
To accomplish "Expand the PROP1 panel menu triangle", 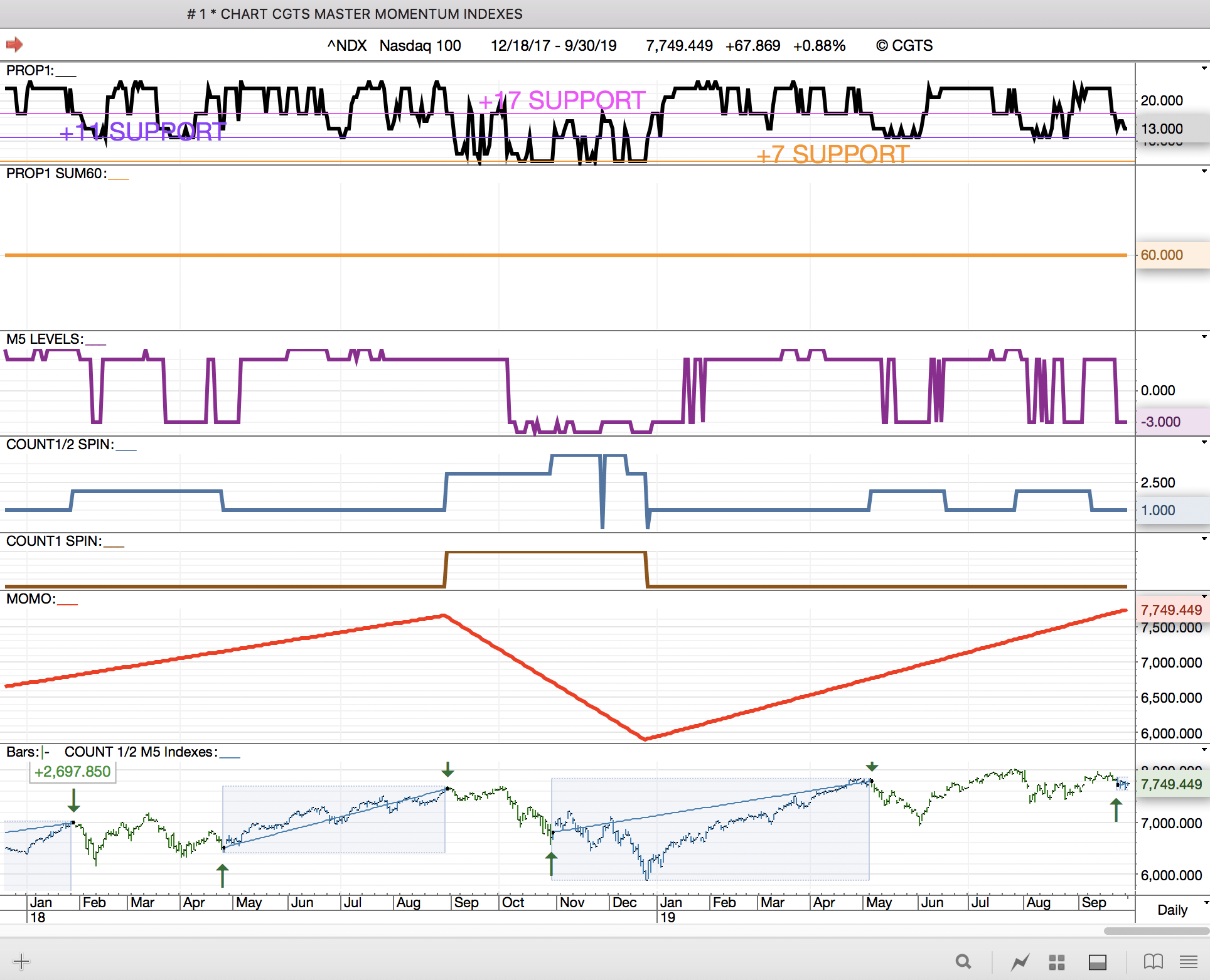I will coord(1204,68).
